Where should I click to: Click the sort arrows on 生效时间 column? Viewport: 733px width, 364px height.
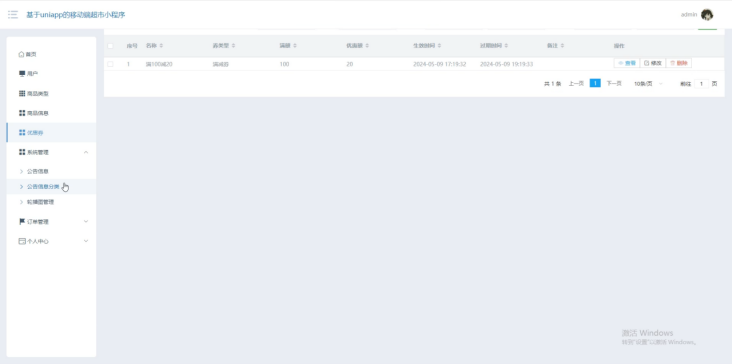(439, 46)
